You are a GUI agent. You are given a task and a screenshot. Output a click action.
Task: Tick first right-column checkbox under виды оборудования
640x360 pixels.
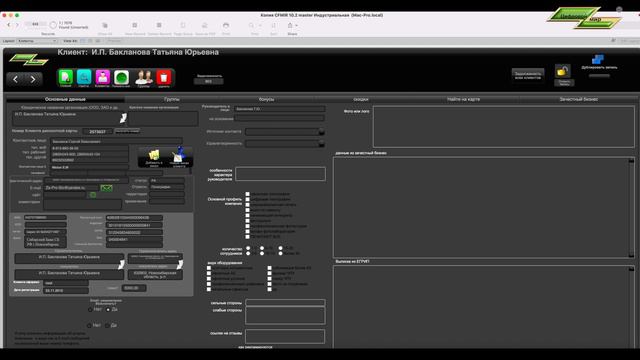[x=269, y=268]
